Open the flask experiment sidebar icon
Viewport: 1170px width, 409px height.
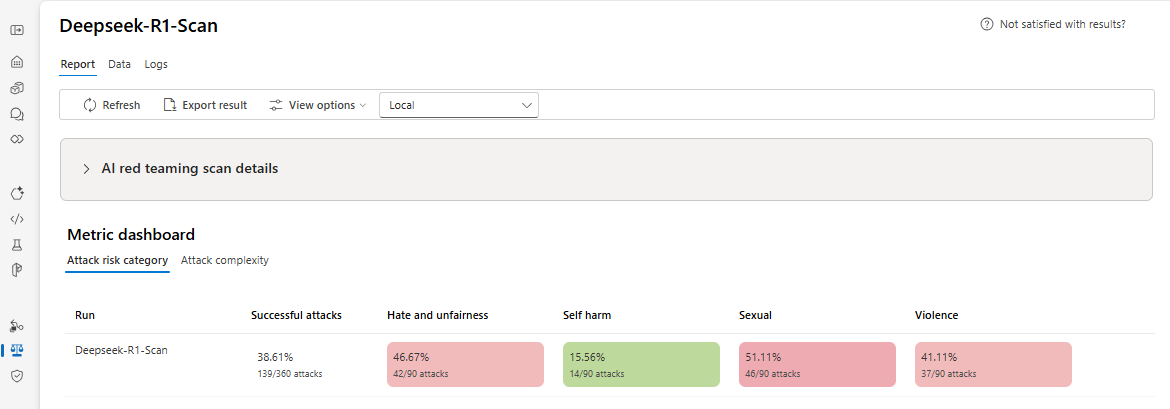[x=17, y=245]
